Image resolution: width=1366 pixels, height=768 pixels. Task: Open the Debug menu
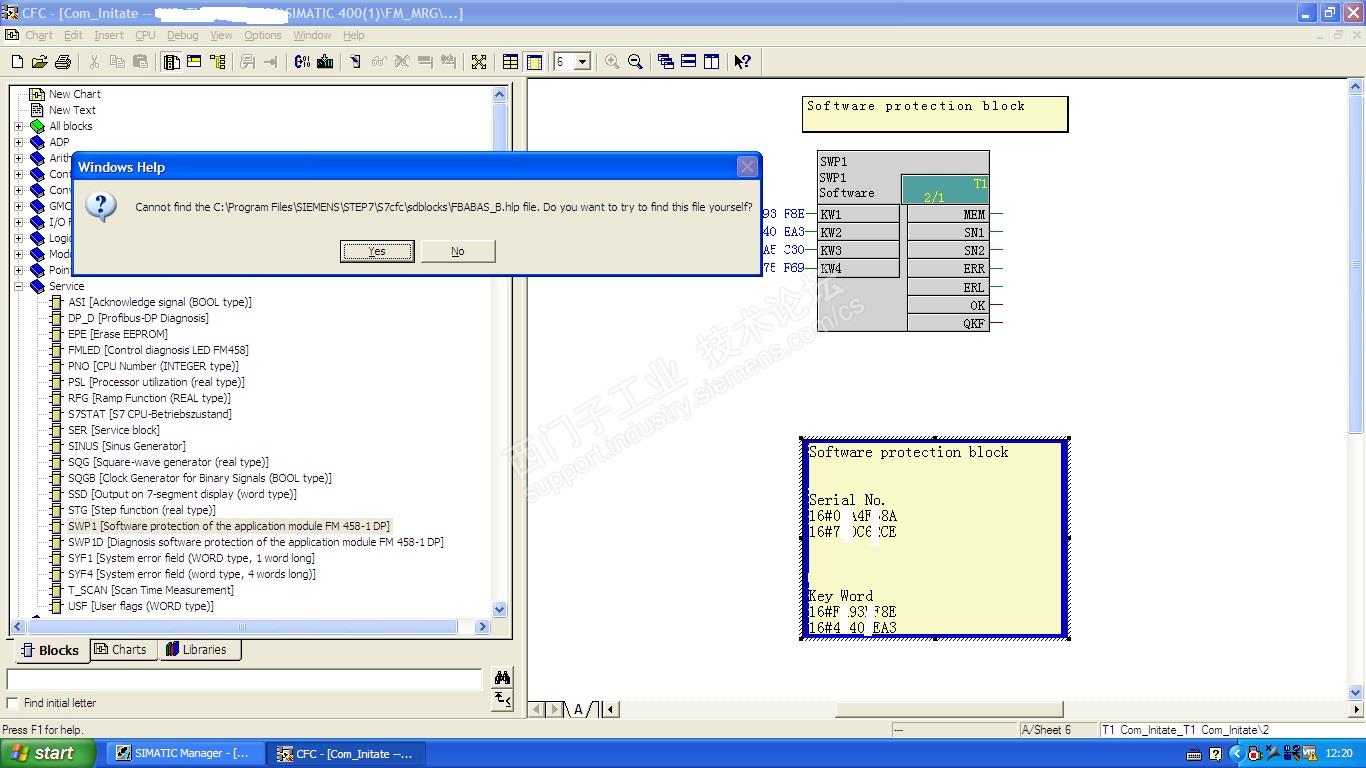[x=183, y=35]
